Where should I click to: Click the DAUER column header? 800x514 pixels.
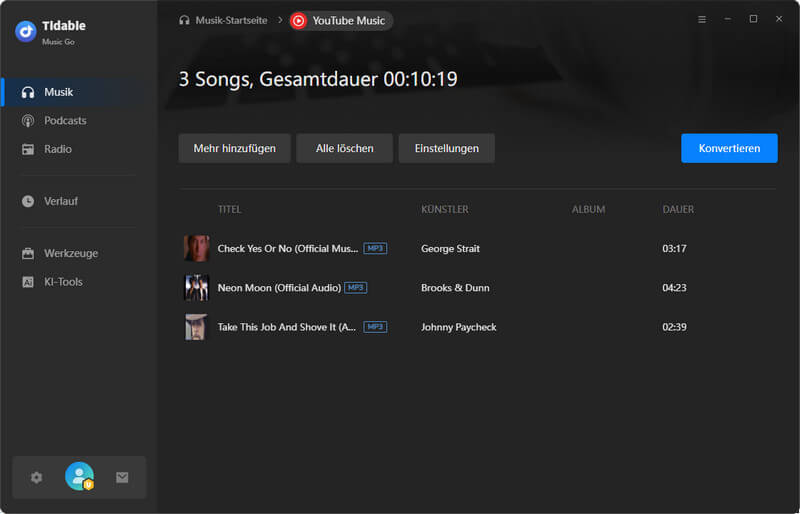coord(678,210)
